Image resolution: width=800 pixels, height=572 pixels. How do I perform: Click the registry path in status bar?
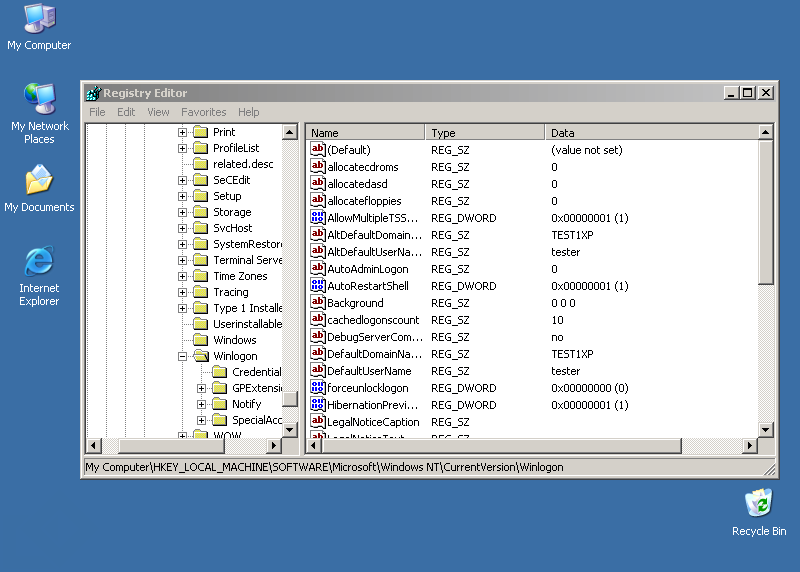(324, 467)
